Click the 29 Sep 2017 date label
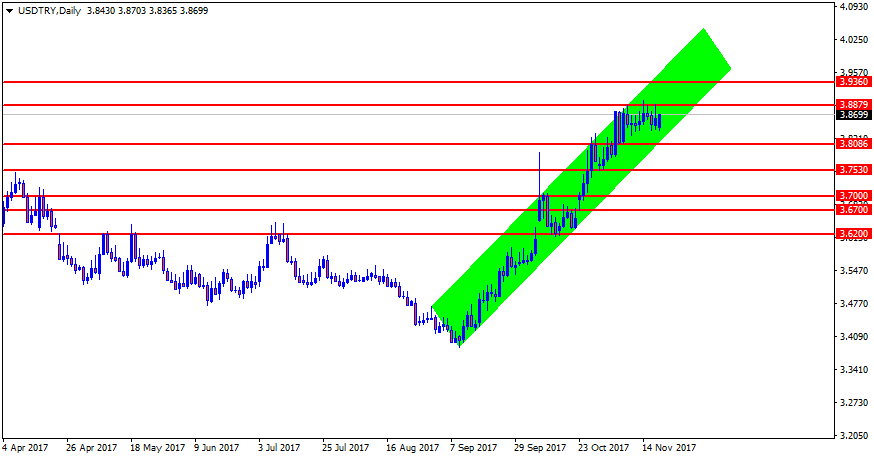This screenshot has height=459, width=874. 541,448
